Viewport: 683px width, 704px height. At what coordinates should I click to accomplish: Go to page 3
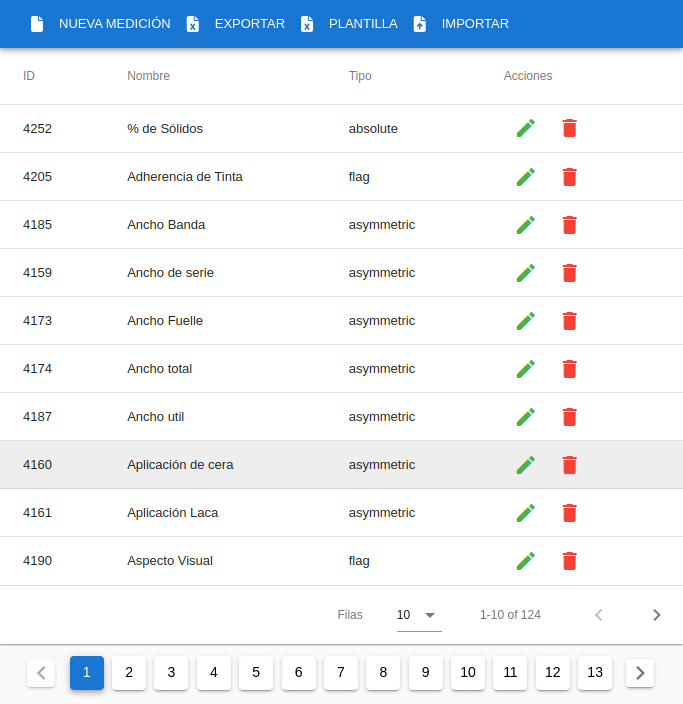[171, 673]
